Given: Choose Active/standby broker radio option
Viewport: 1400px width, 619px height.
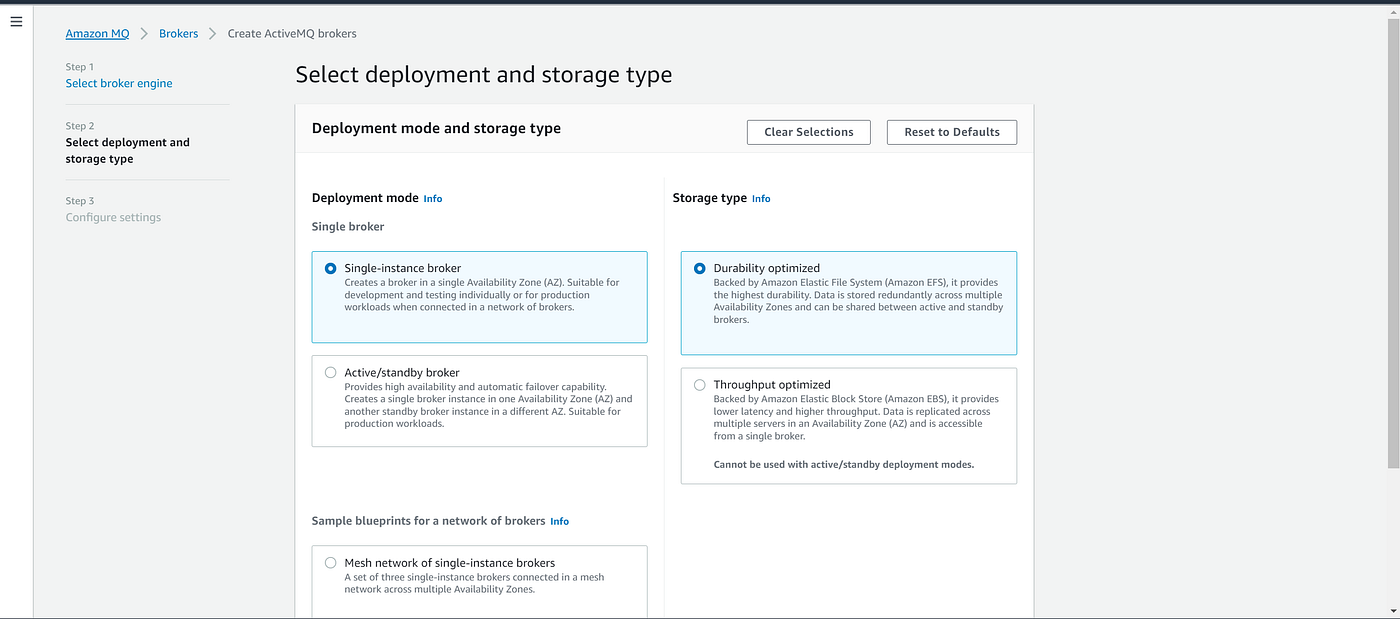Looking at the screenshot, I should pyautogui.click(x=331, y=372).
